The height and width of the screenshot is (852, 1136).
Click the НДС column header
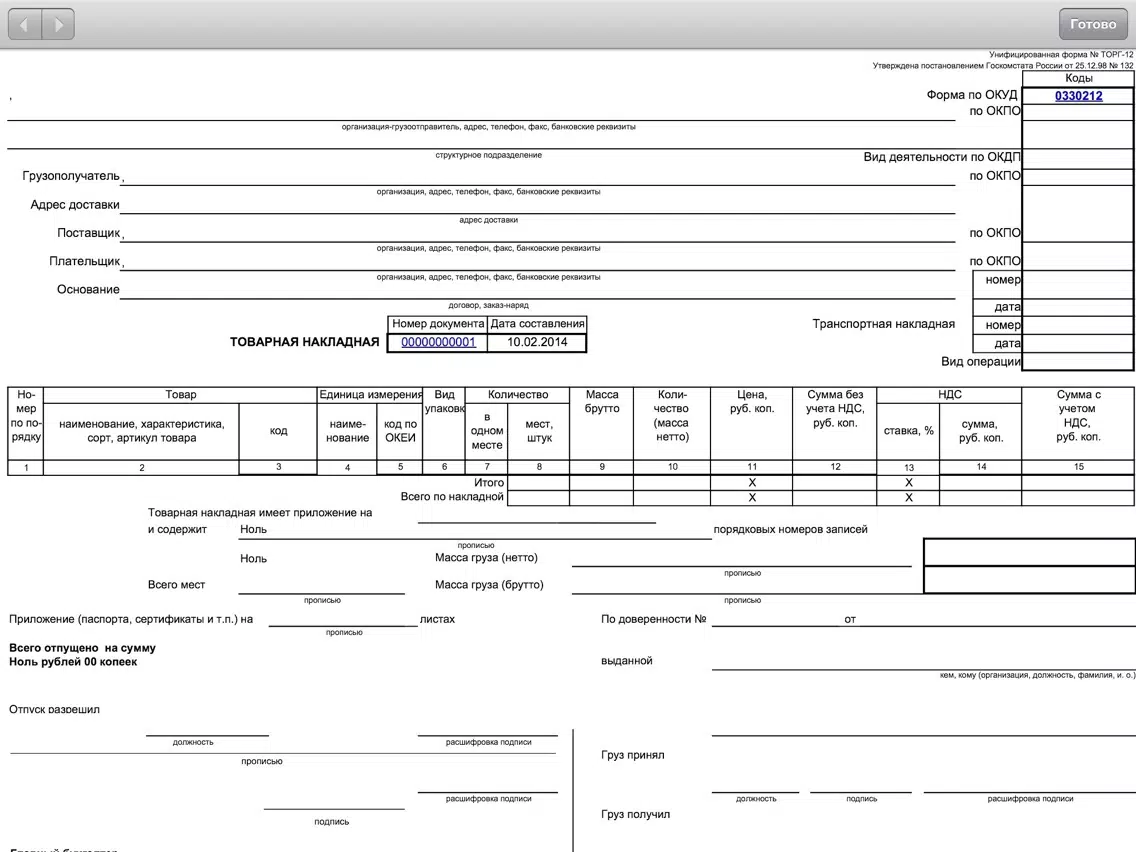pyautogui.click(x=949, y=395)
